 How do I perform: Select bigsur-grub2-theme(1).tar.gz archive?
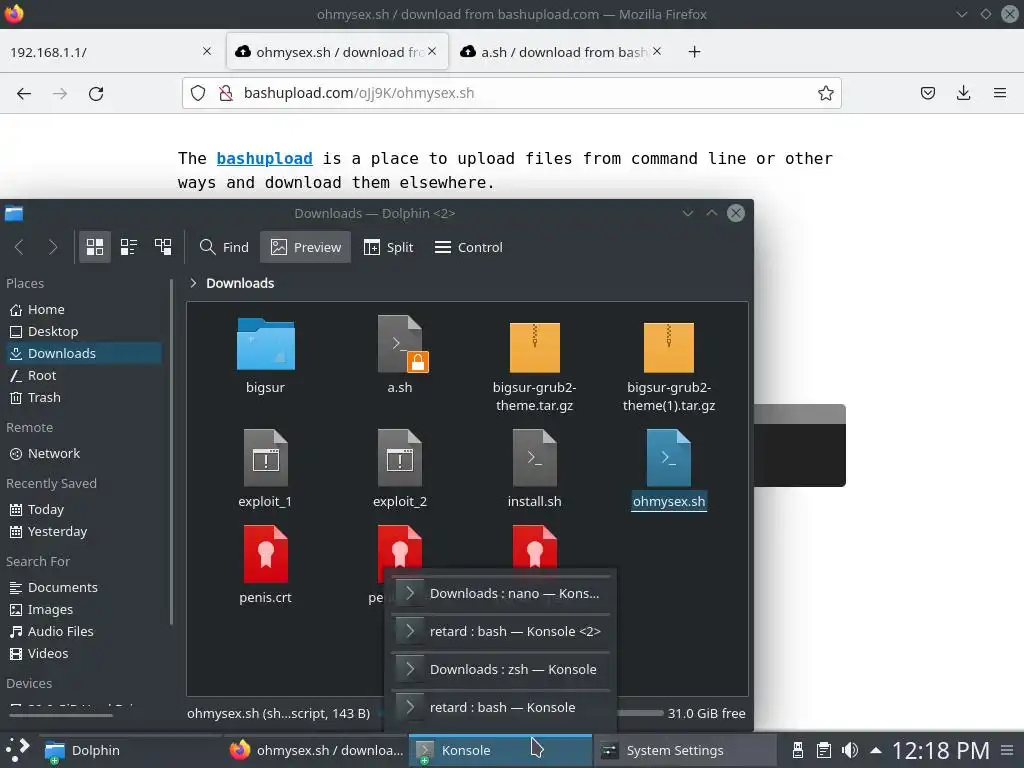669,368
